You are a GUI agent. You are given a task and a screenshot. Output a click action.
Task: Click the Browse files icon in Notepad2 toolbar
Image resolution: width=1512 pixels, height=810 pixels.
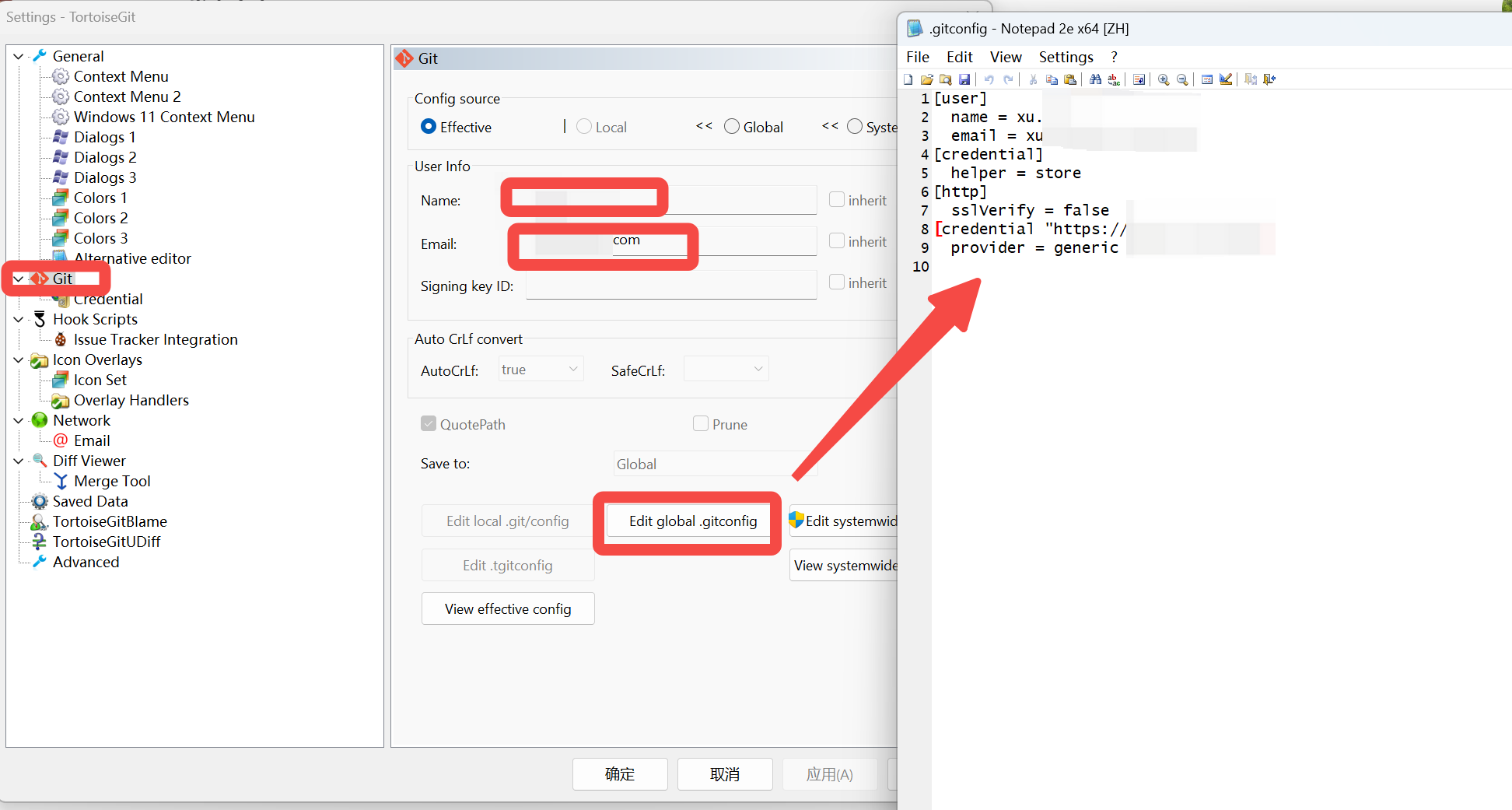(x=946, y=79)
